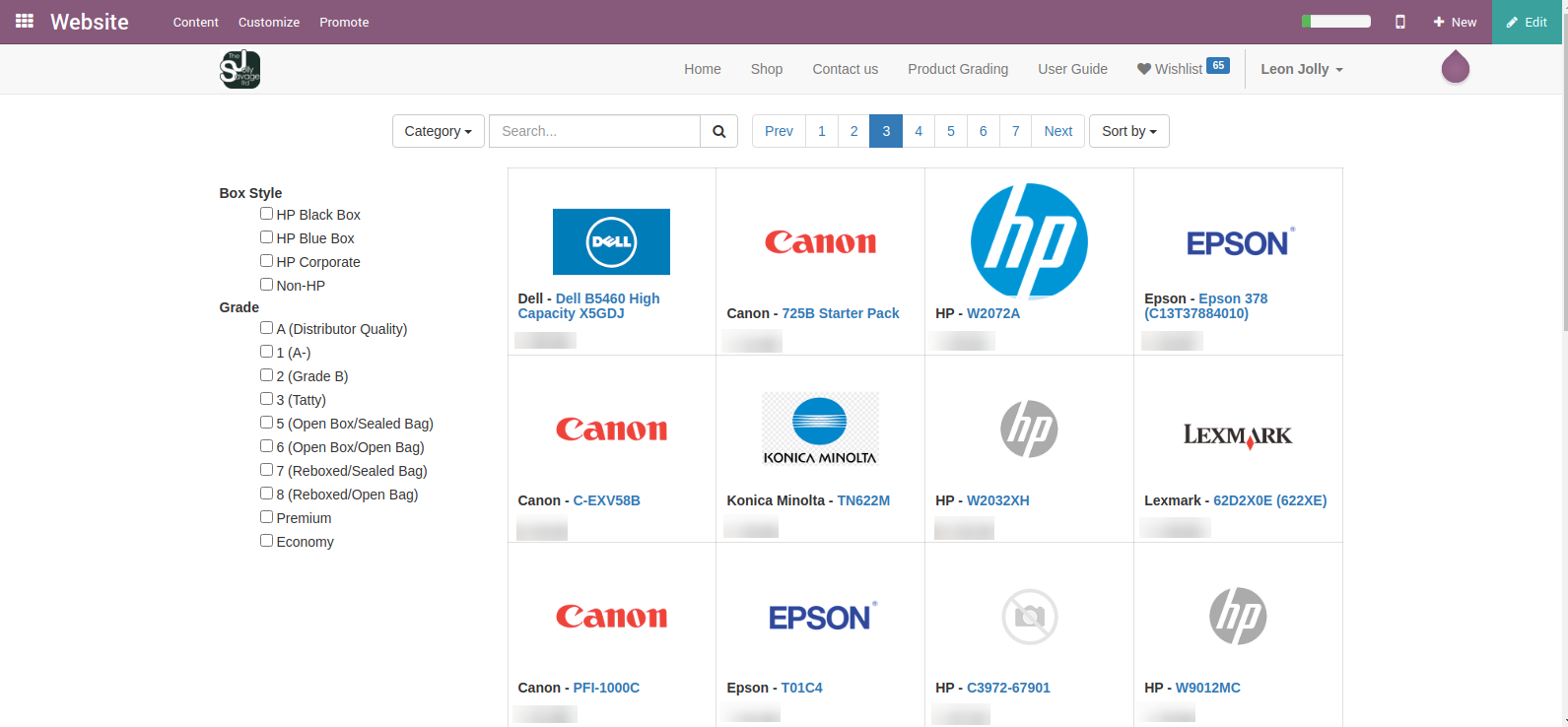Check the Premium grade checkbox
The image size is (1568, 727).
coord(266,517)
